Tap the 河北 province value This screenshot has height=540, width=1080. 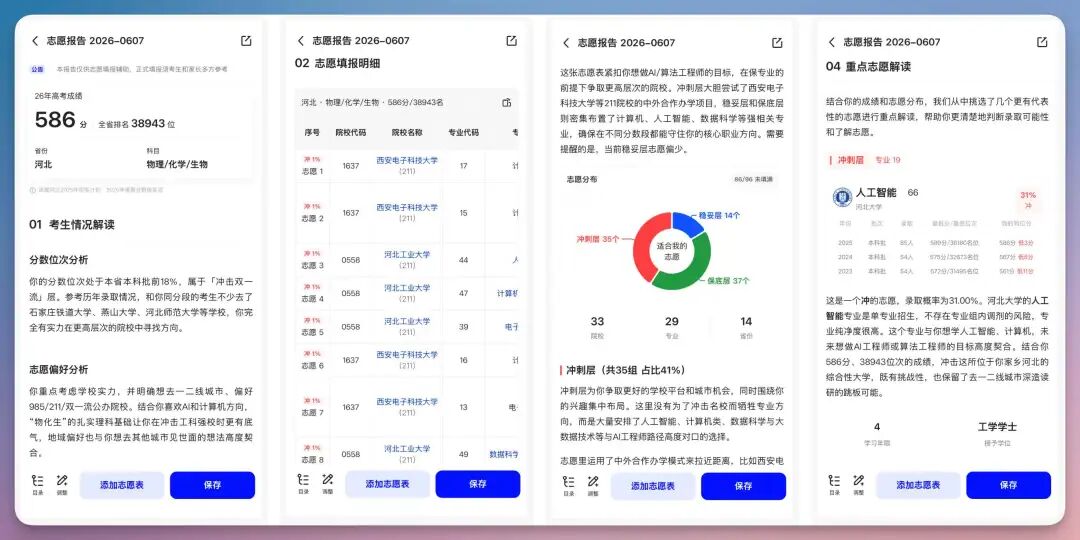point(43,165)
